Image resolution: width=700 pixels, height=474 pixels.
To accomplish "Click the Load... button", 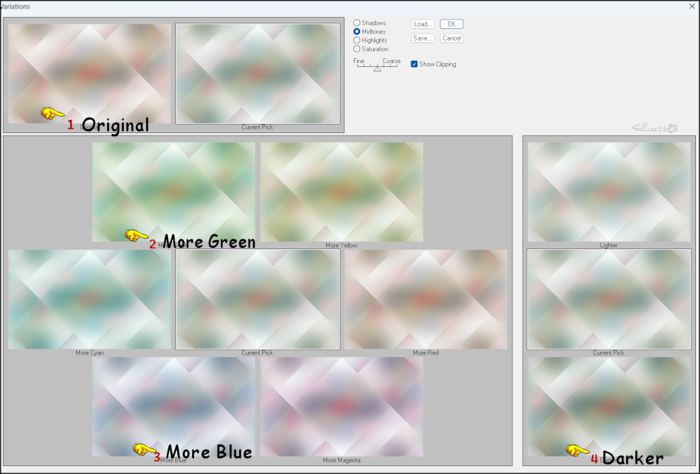I will (x=423, y=24).
